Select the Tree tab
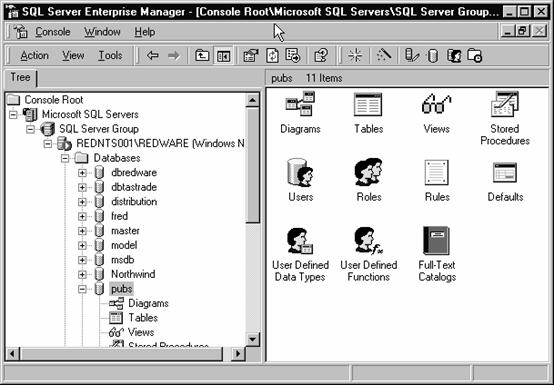 (20, 78)
